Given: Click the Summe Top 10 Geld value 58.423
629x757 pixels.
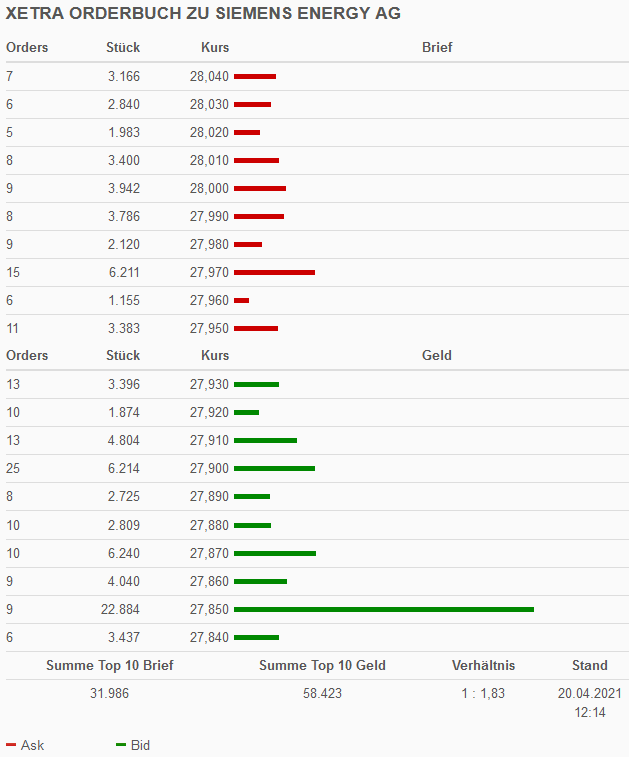Looking at the screenshot, I should click(x=322, y=692).
